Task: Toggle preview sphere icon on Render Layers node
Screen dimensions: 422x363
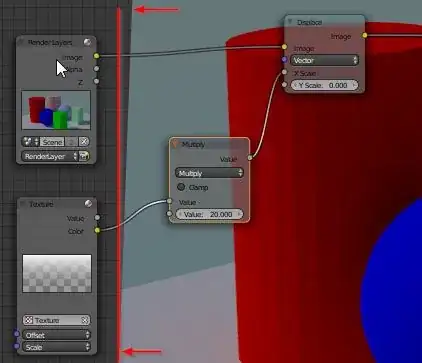Action: tap(87, 42)
